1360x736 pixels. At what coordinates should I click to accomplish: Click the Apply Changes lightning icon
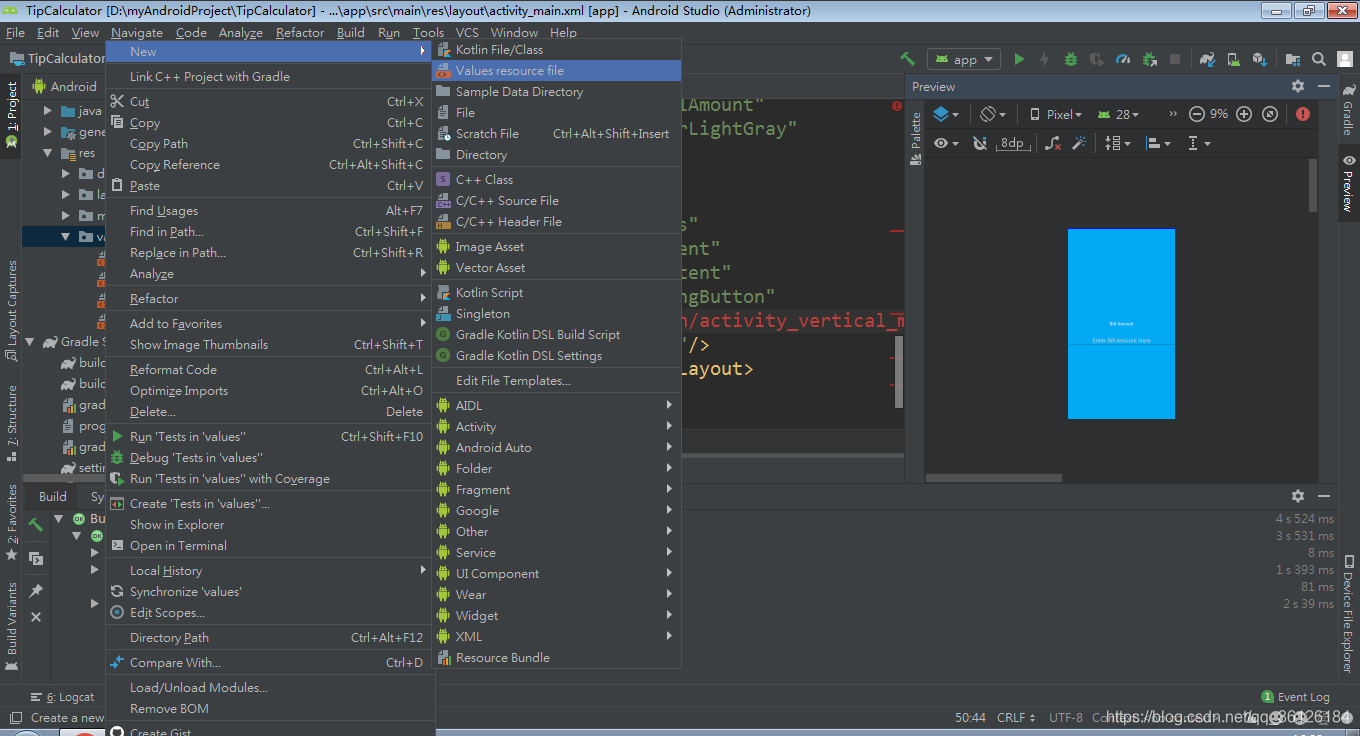[1045, 59]
